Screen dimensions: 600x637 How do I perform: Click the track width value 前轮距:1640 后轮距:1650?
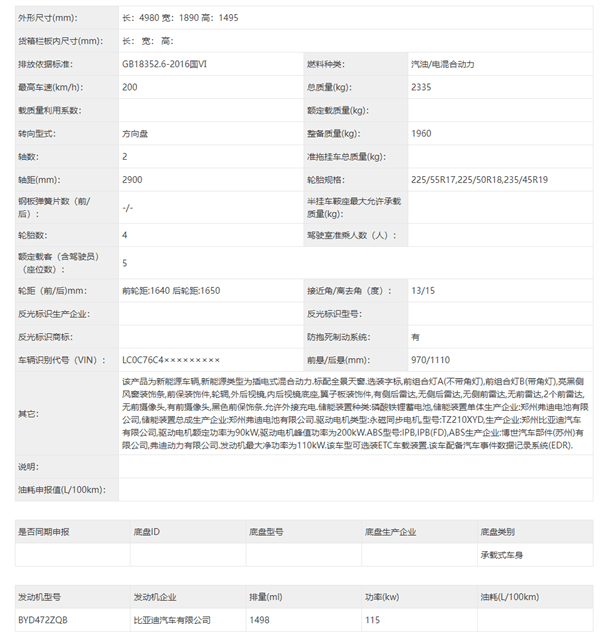click(170, 290)
